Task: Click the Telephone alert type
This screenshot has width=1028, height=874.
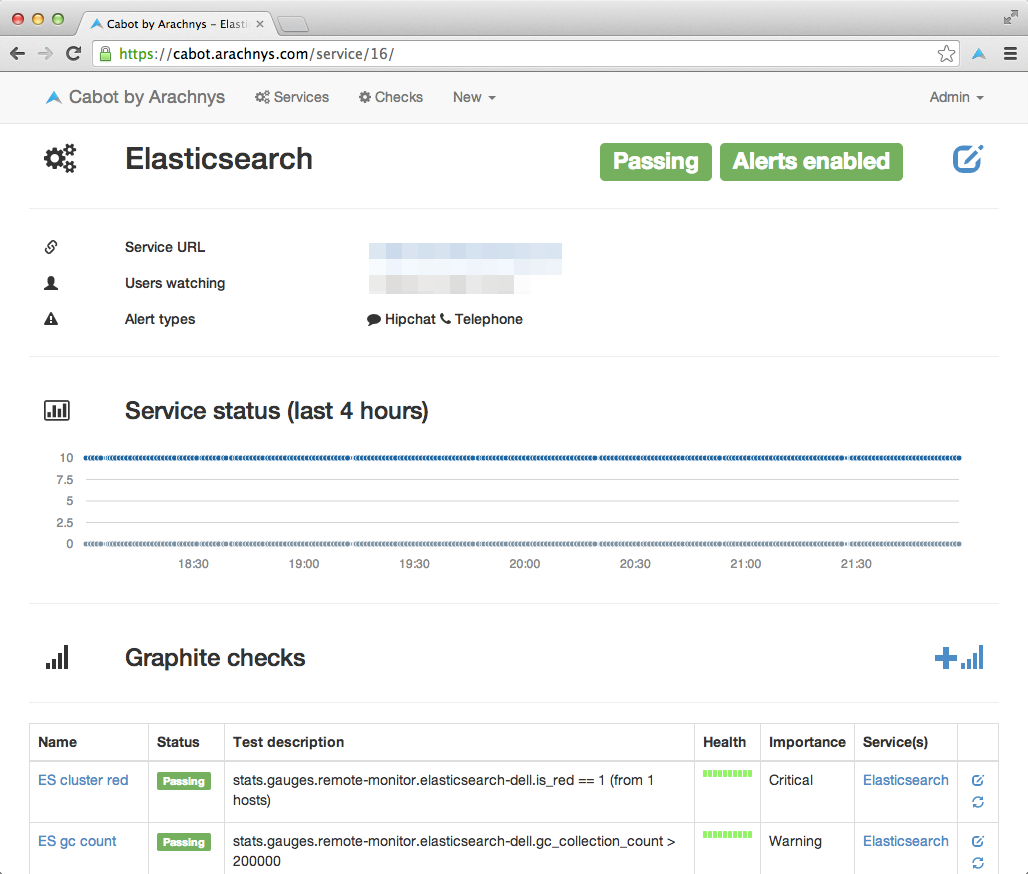Action: pos(481,319)
